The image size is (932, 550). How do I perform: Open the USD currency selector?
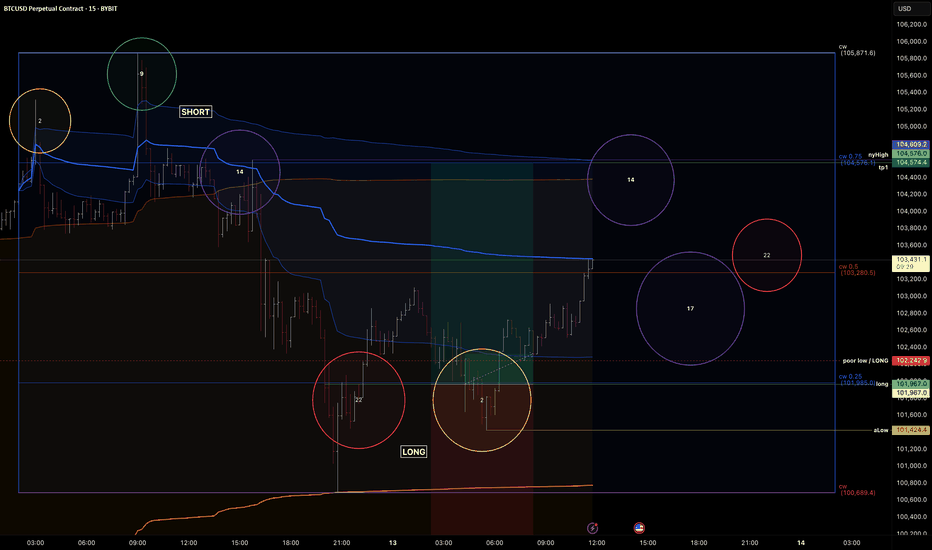pos(911,8)
